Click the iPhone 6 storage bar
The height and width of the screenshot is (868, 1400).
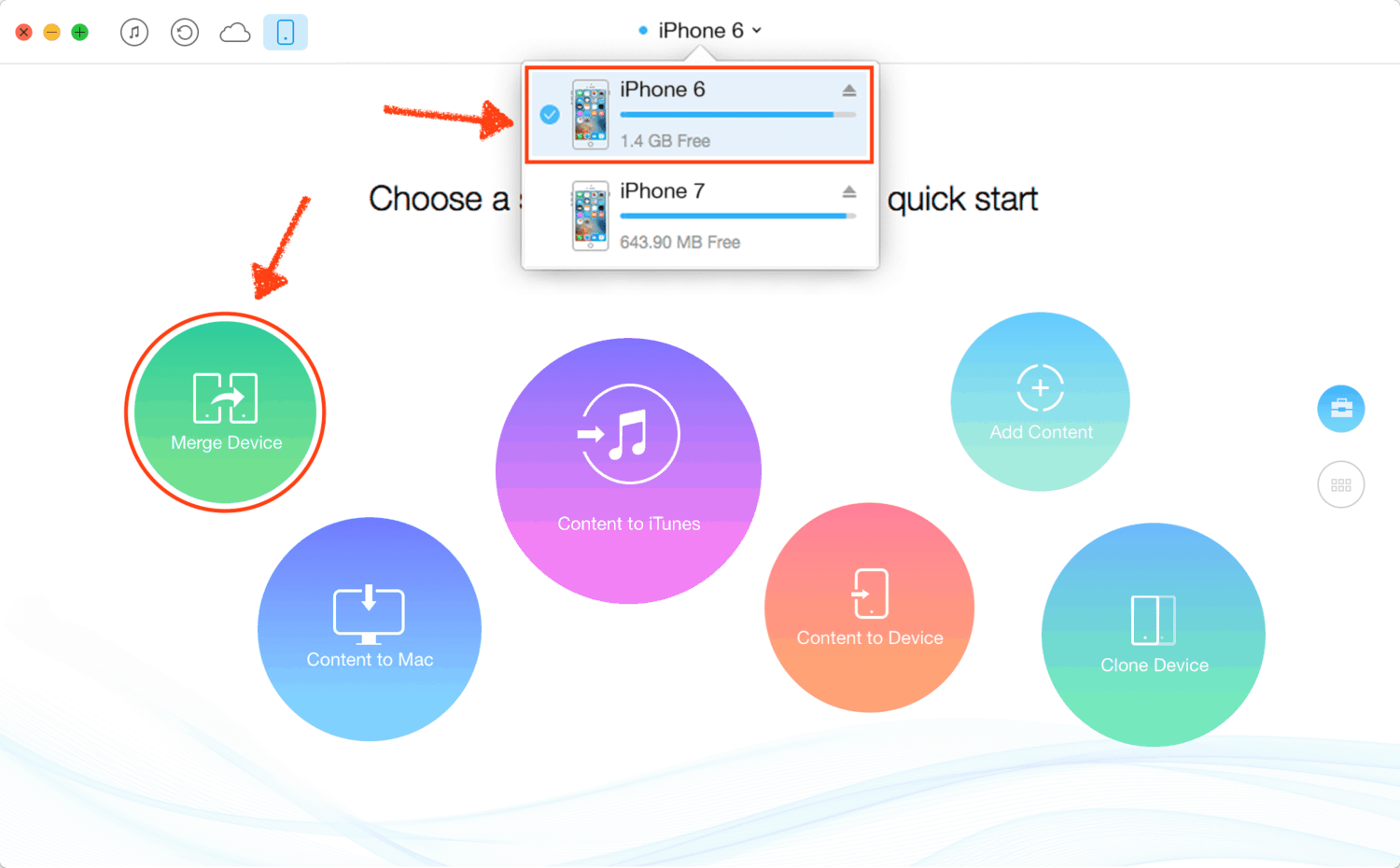point(737,115)
